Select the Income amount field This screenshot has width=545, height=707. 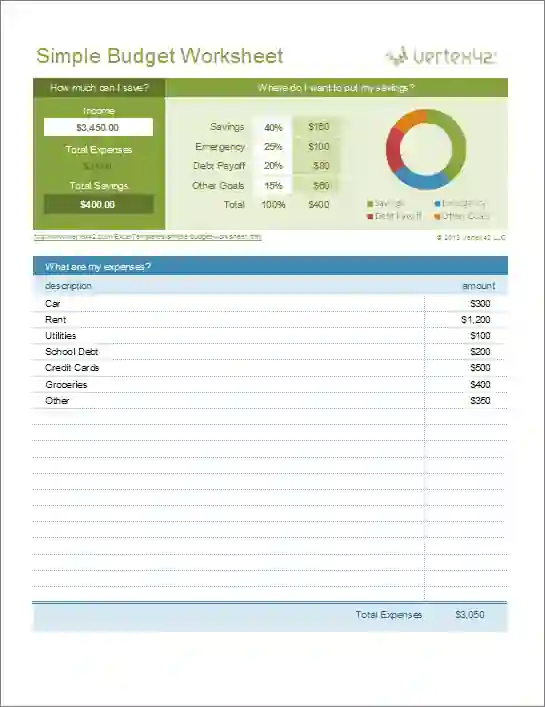[98, 127]
